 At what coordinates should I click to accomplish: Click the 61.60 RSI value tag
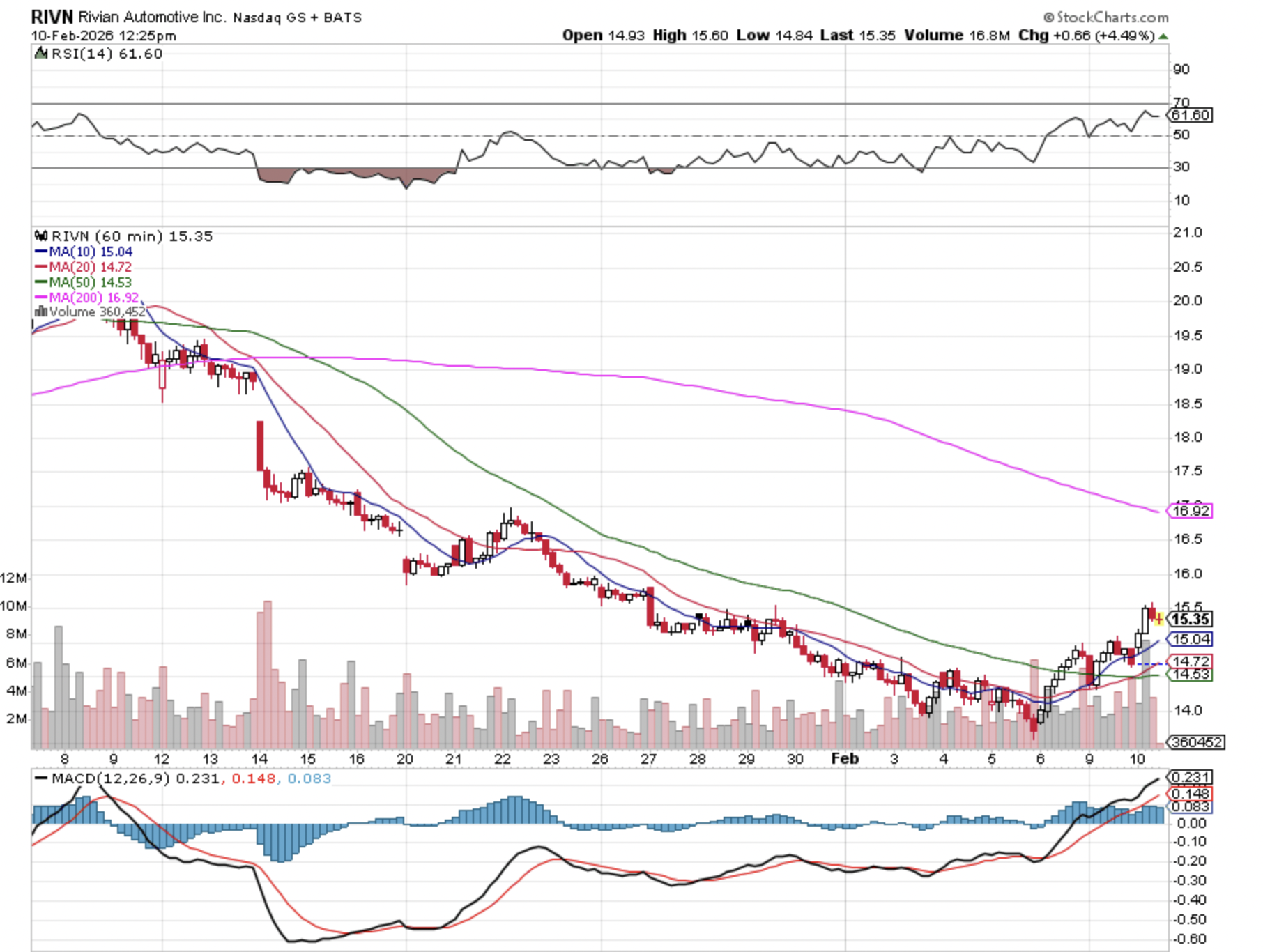point(1191,115)
